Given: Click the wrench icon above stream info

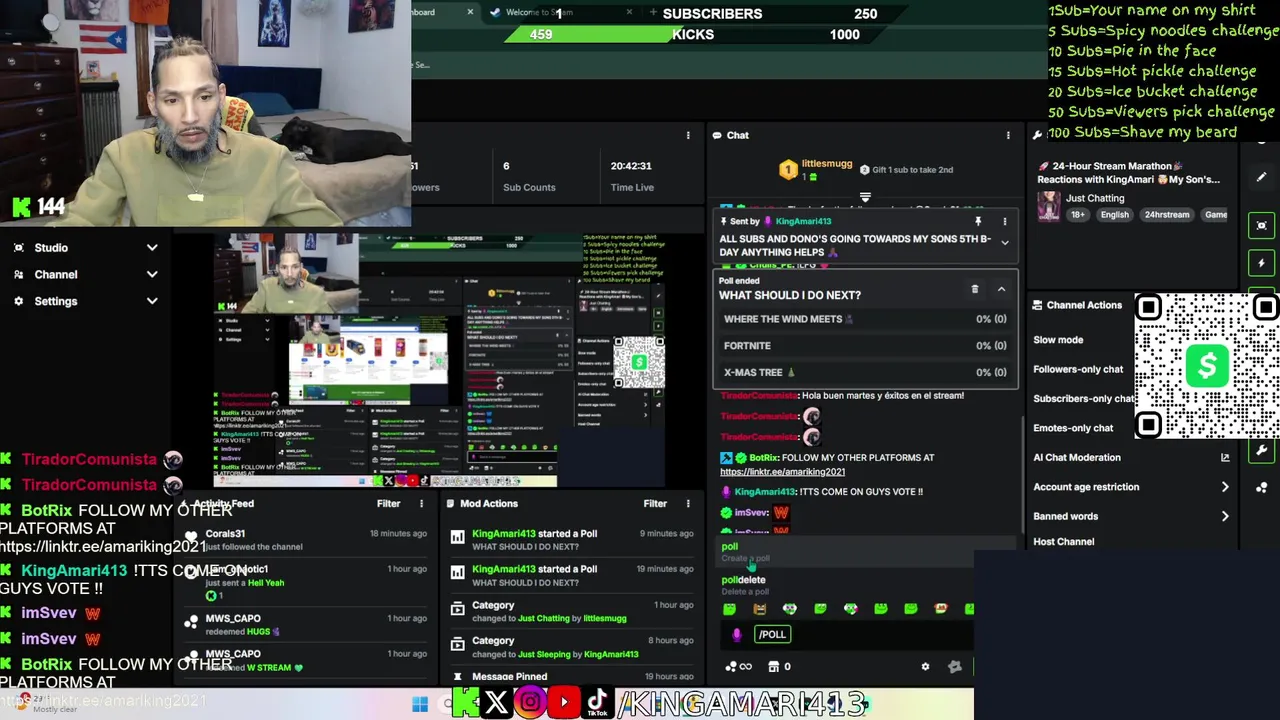Looking at the screenshot, I should [1038, 135].
